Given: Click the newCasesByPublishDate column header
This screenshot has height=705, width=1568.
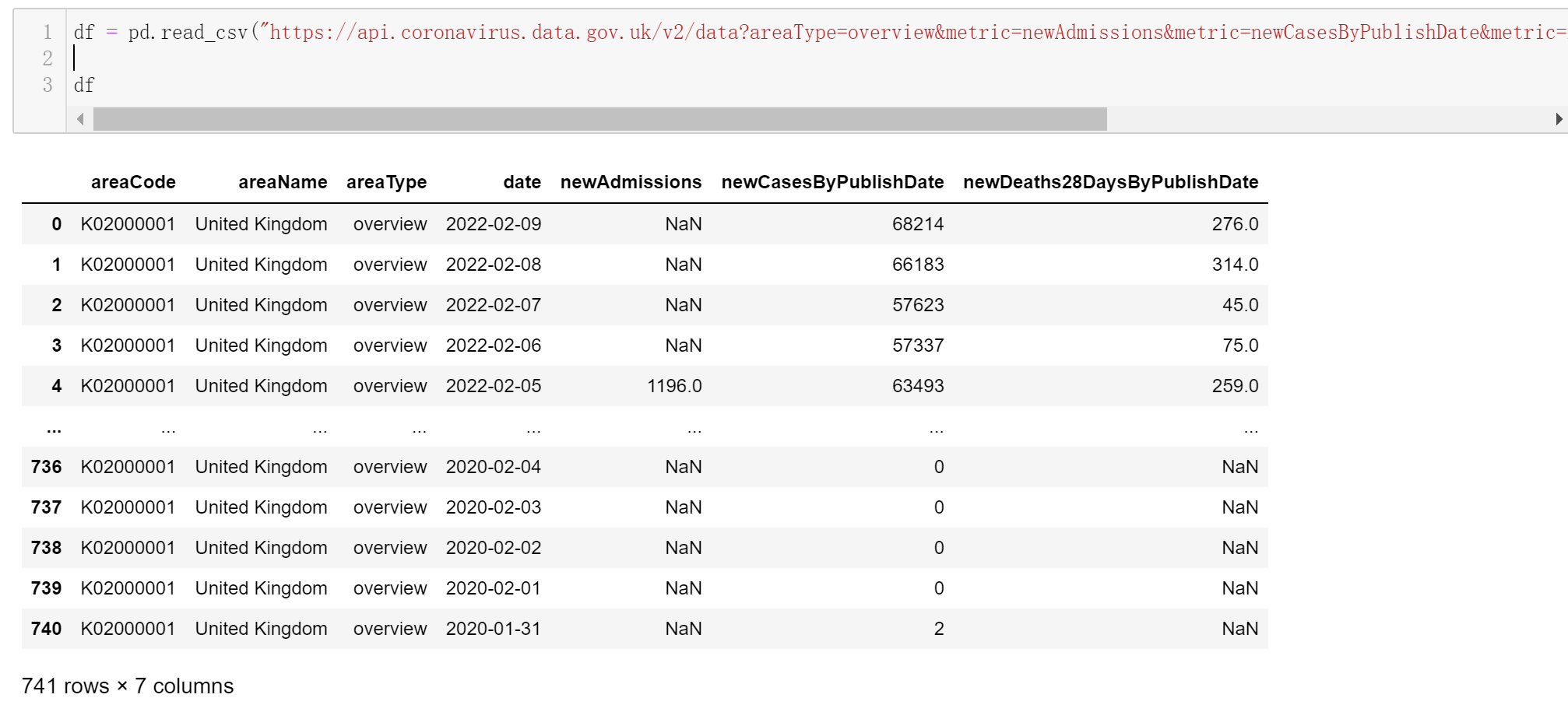Looking at the screenshot, I should 831,182.
